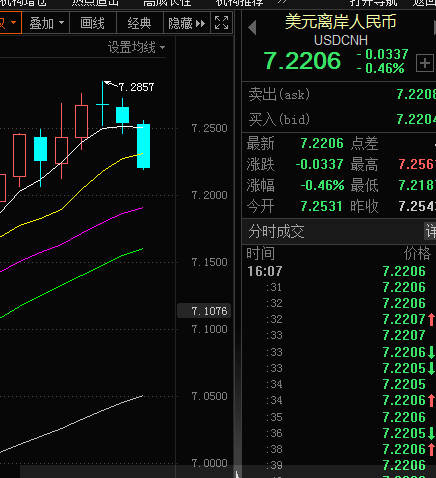
Task: Go to previous instrument with left arrow
Action: coord(252,27)
